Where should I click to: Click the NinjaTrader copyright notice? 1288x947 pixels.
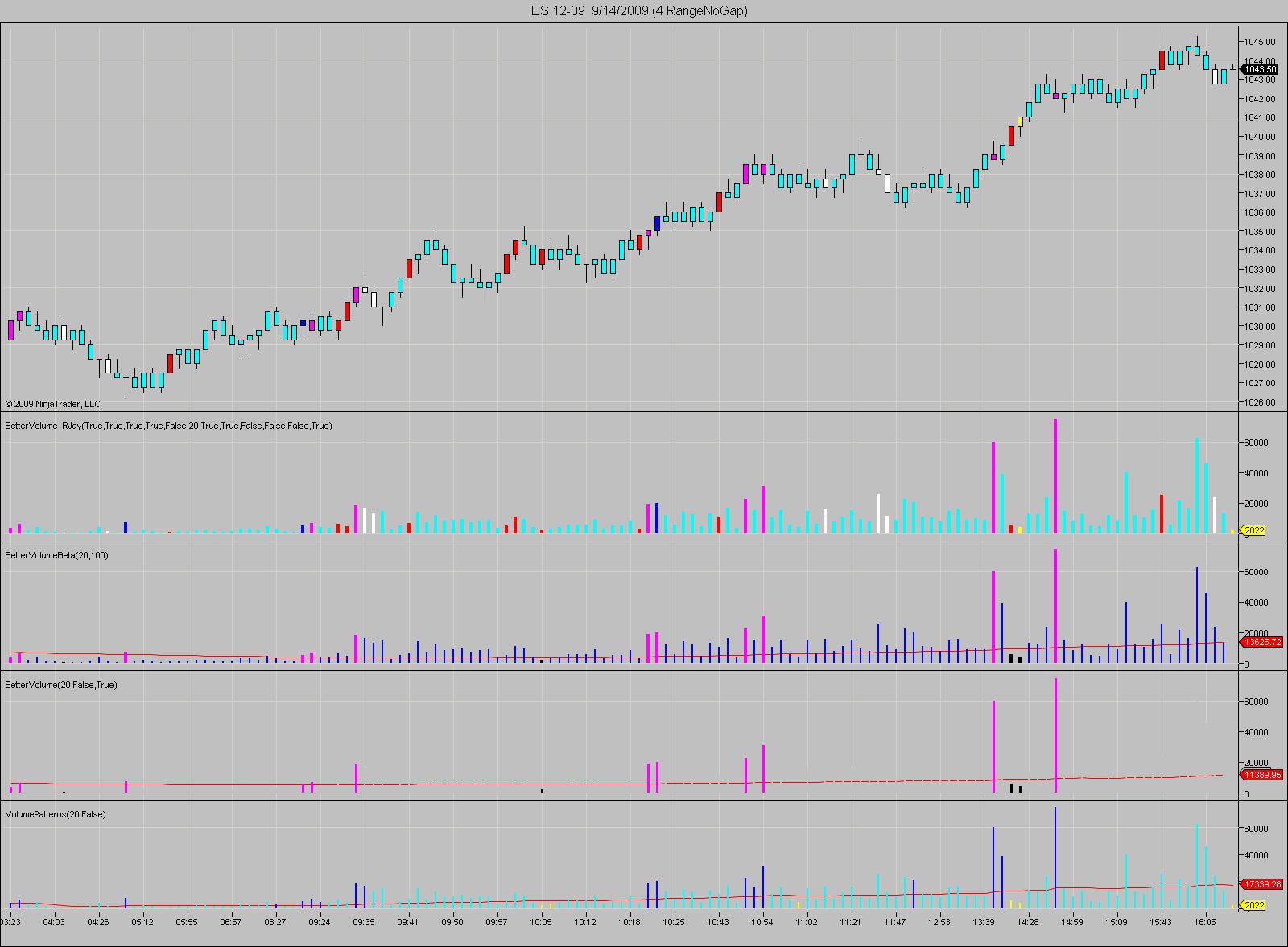pyautogui.click(x=53, y=404)
